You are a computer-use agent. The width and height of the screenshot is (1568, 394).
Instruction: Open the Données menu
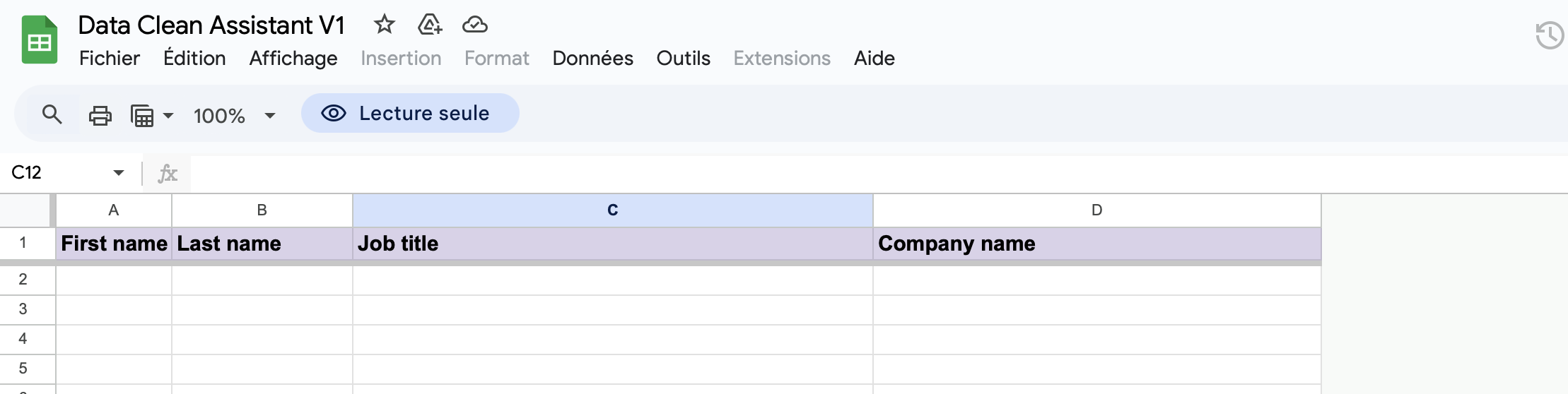pos(592,58)
